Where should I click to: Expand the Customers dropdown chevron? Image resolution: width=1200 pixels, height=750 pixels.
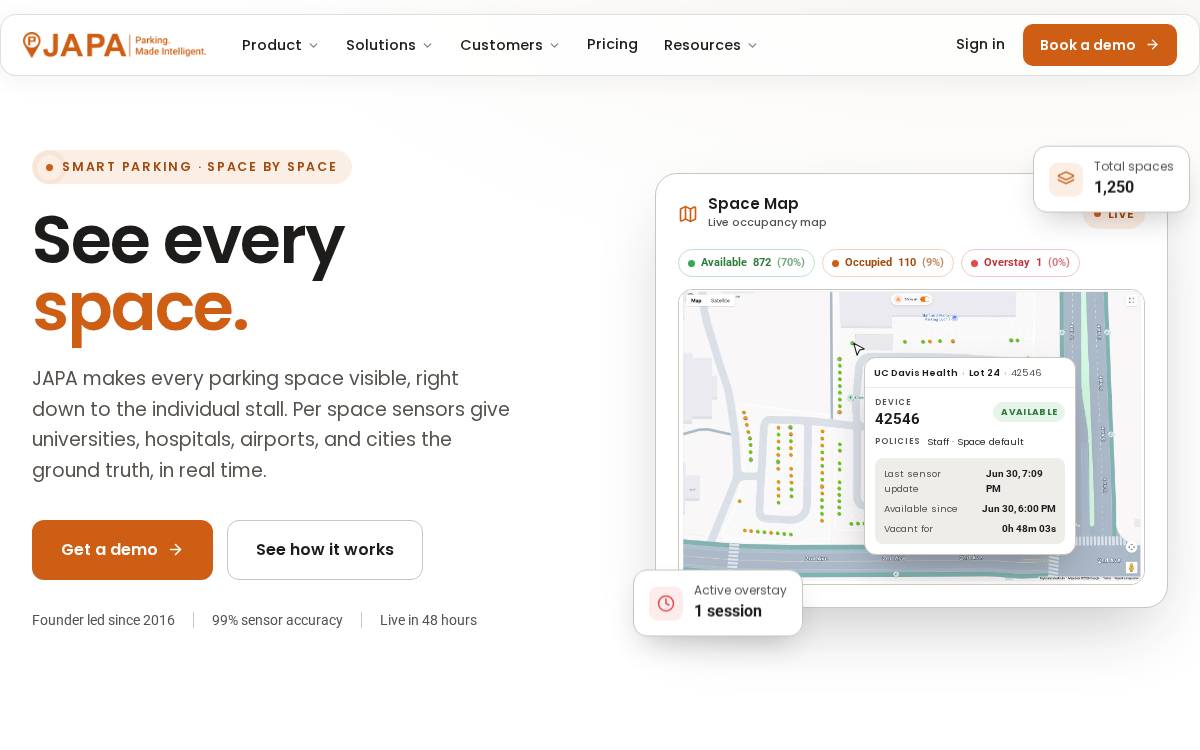554,45
